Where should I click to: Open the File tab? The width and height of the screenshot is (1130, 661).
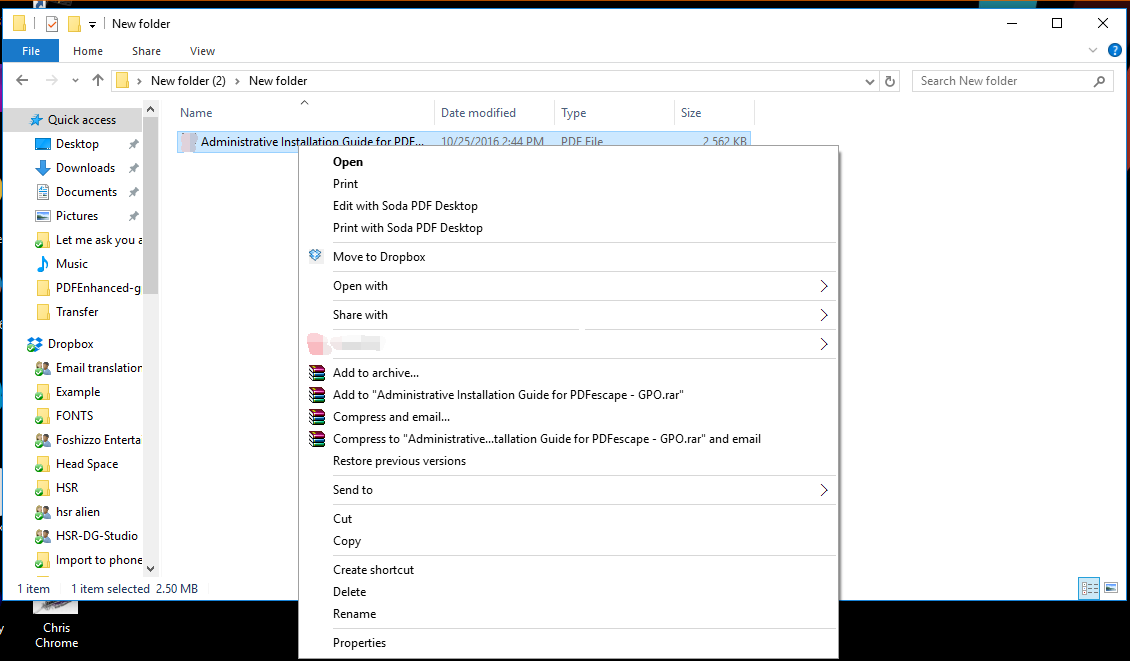pyautogui.click(x=31, y=50)
